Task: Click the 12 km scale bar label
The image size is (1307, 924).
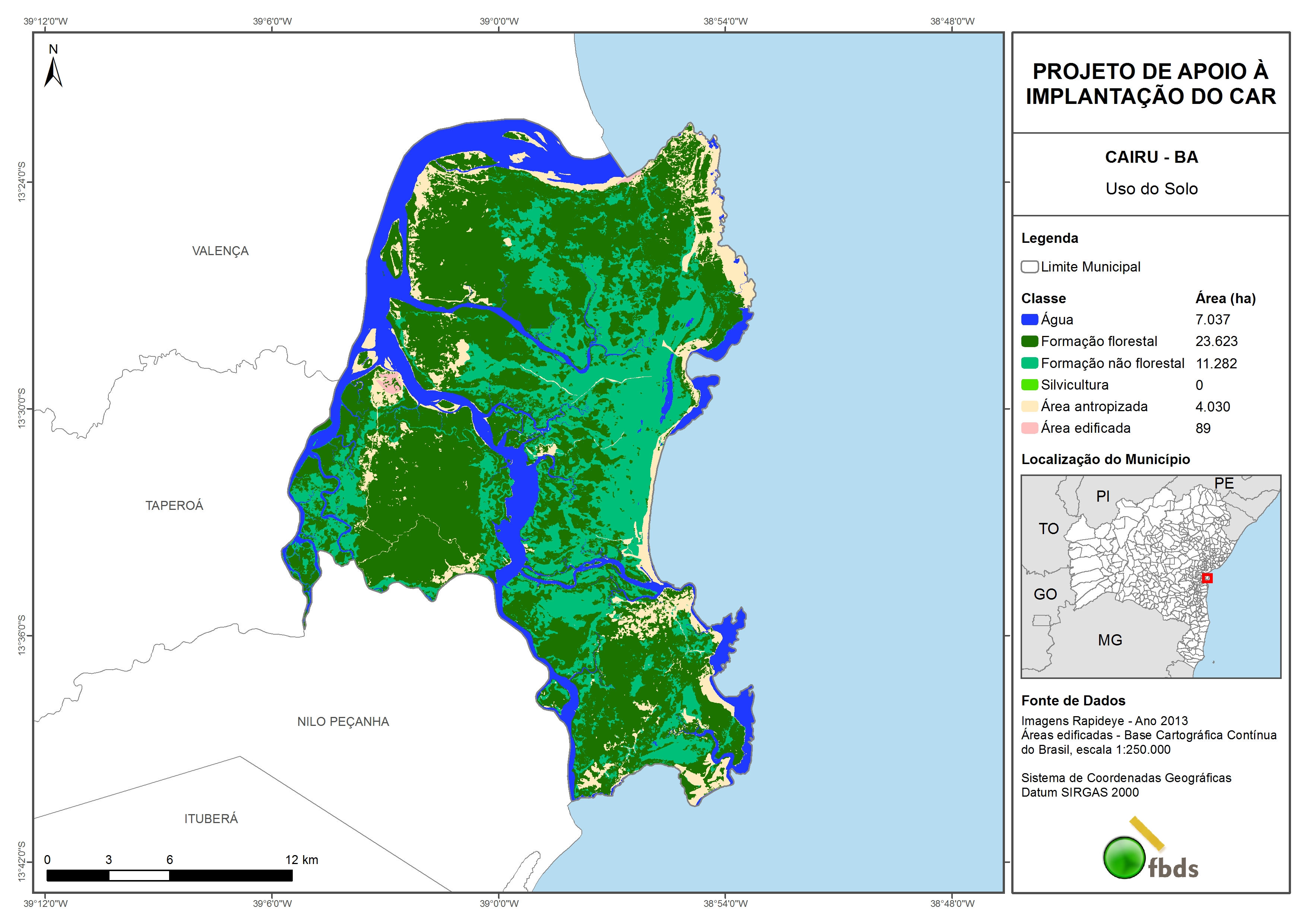Action: (x=301, y=860)
